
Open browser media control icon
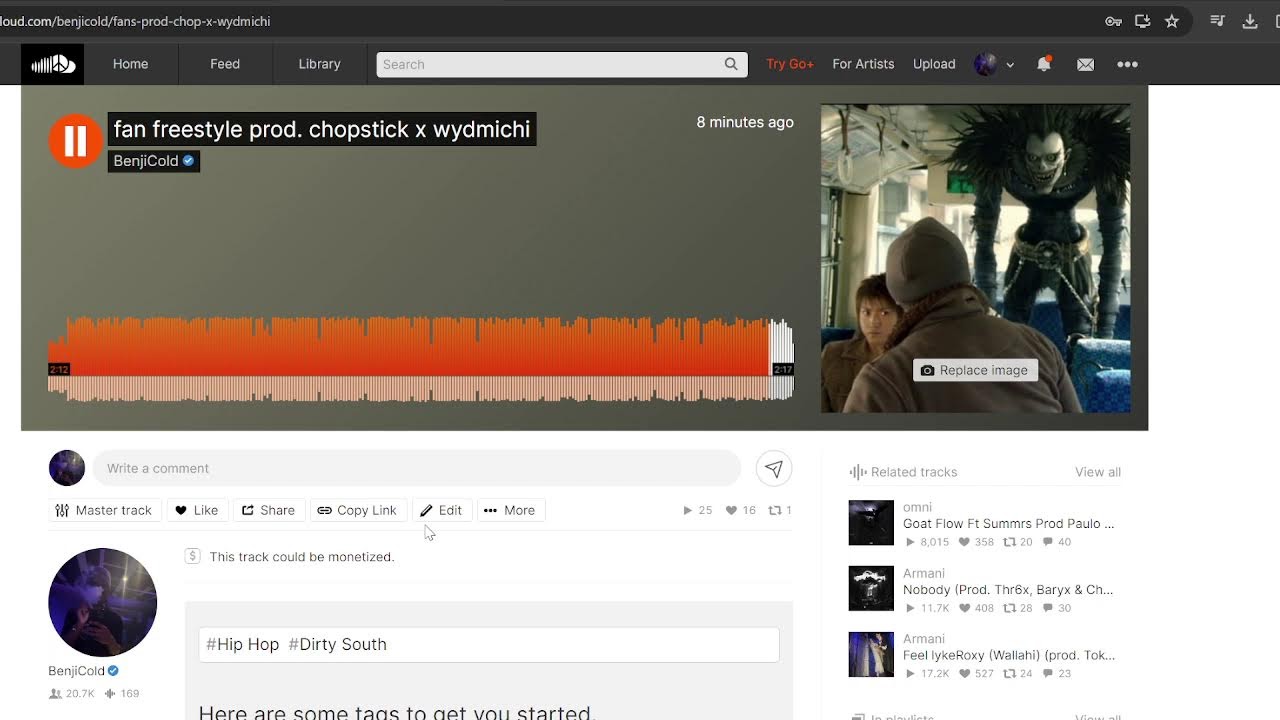click(x=1217, y=21)
